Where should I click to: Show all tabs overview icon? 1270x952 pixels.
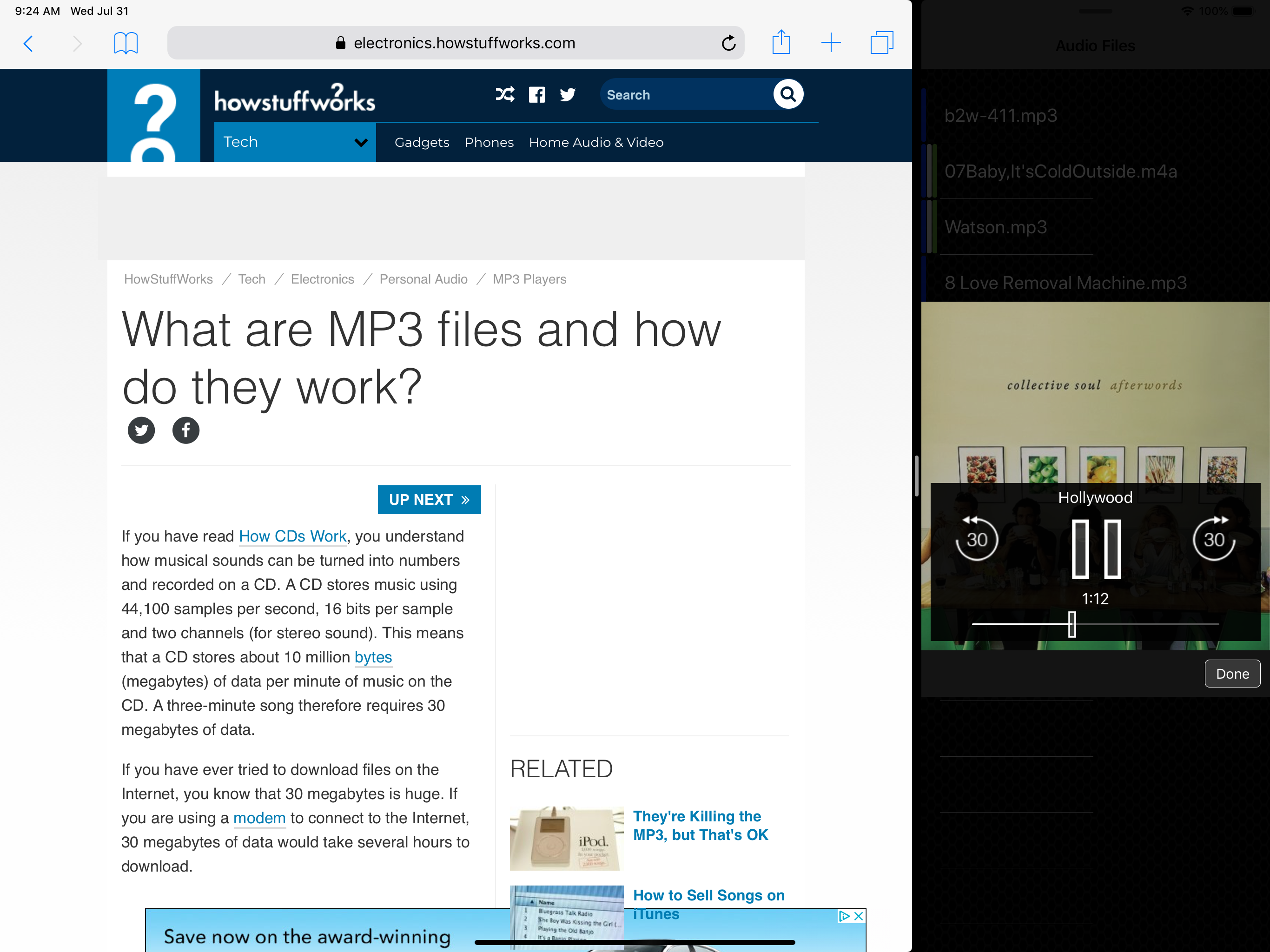tap(882, 42)
